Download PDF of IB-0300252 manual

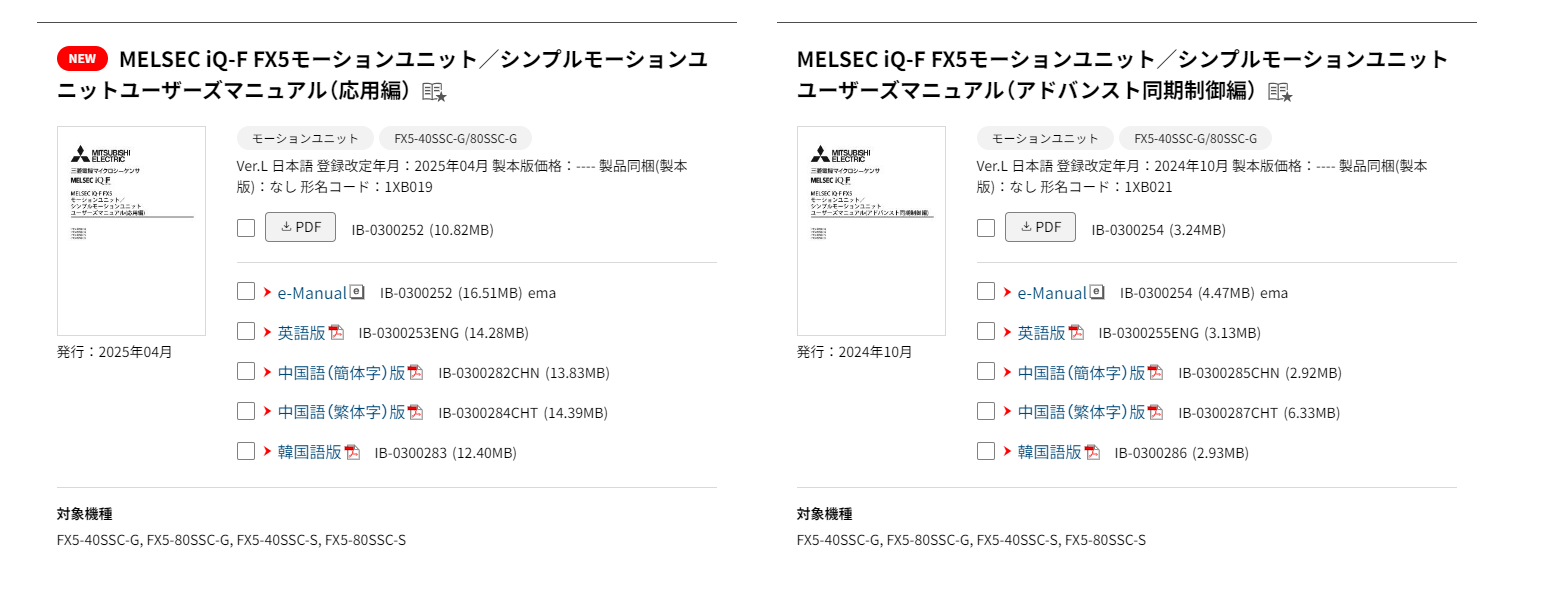300,227
